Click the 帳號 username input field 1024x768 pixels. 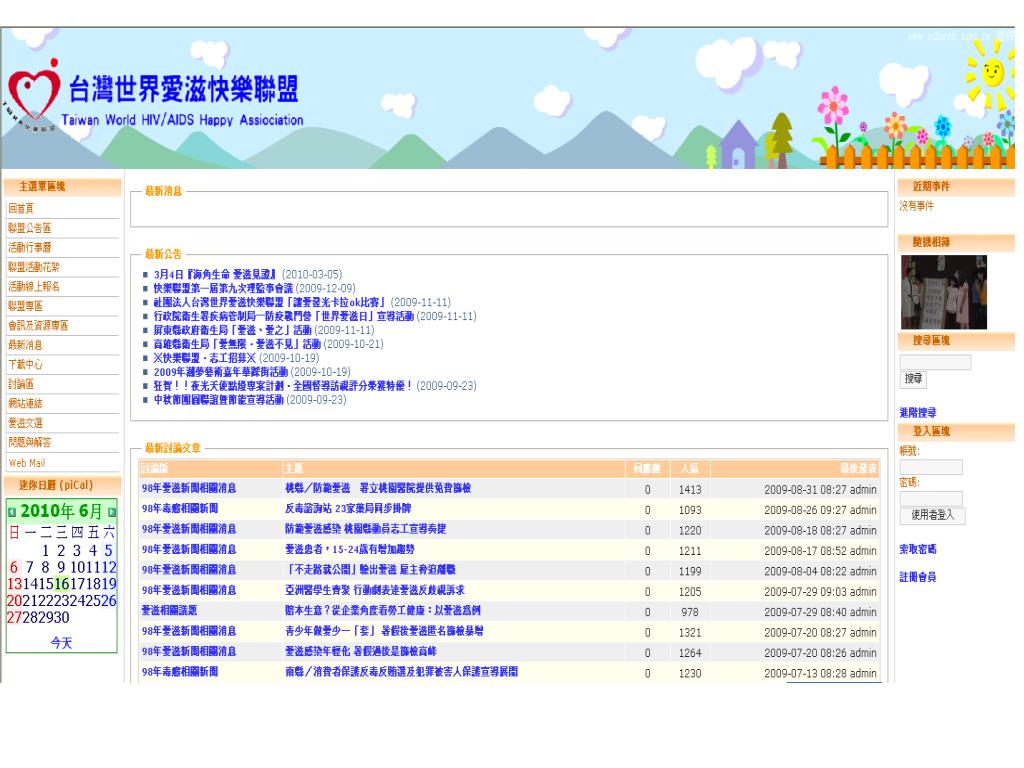(x=931, y=467)
